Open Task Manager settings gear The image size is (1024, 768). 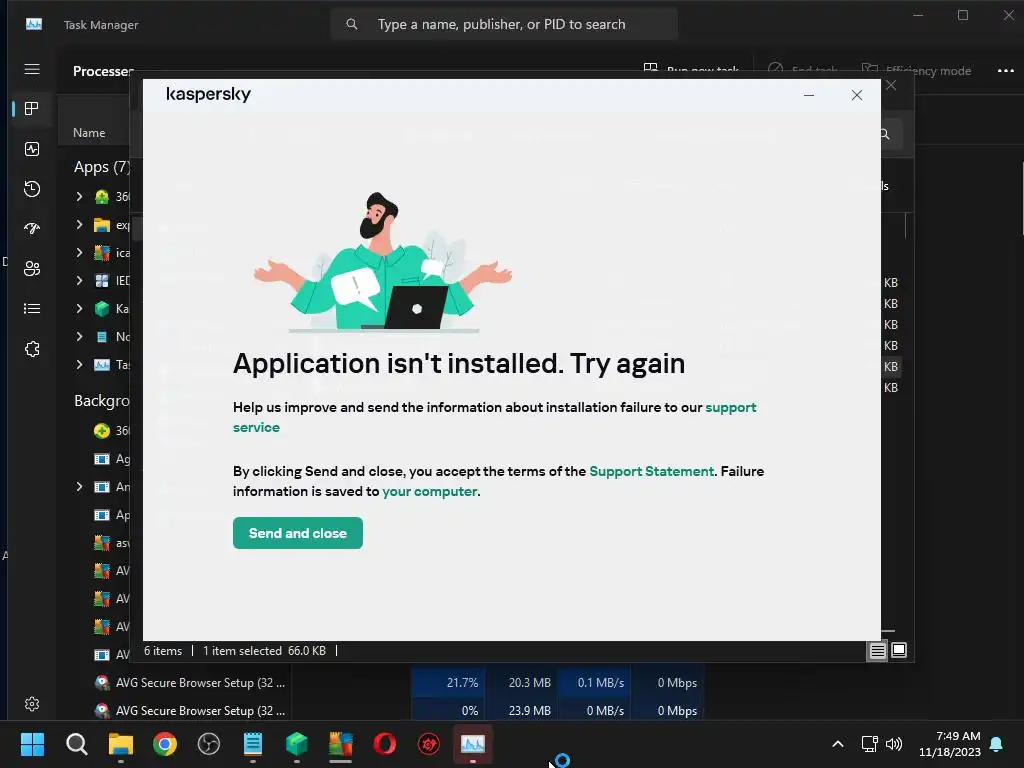[32, 704]
